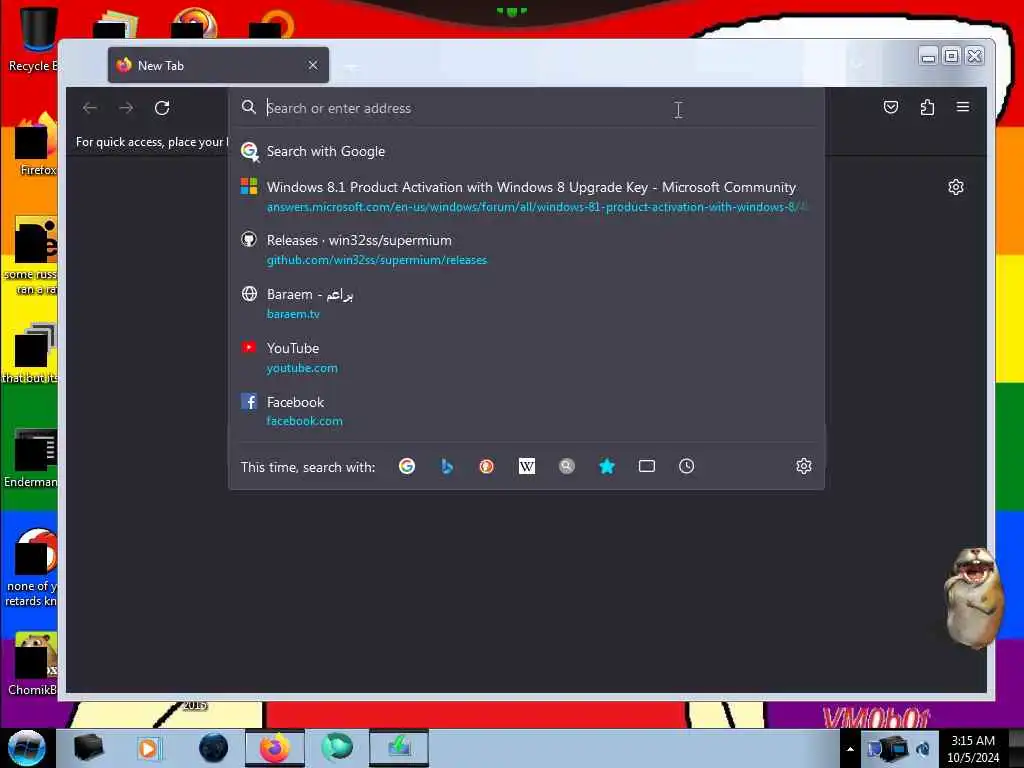Select the grey magnifier search engine icon
This screenshot has width=1024, height=768.
567,466
